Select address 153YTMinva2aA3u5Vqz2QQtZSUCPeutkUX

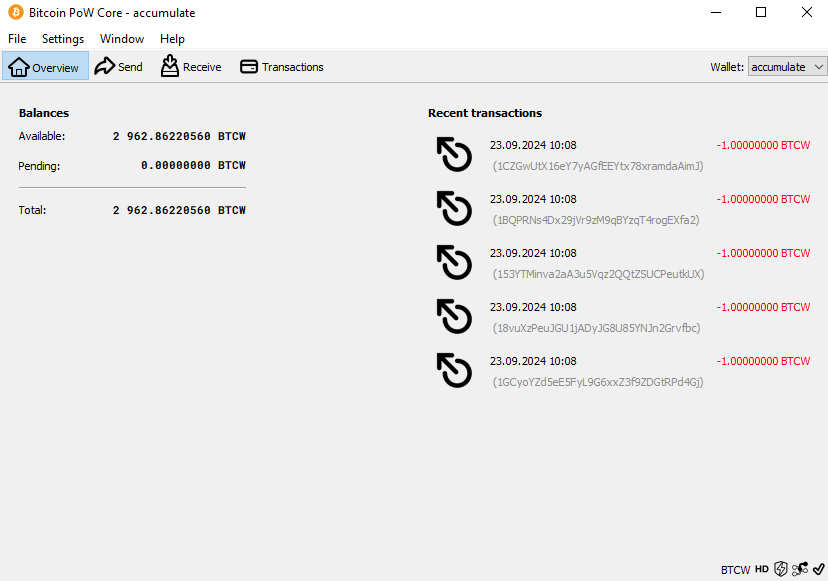598,274
